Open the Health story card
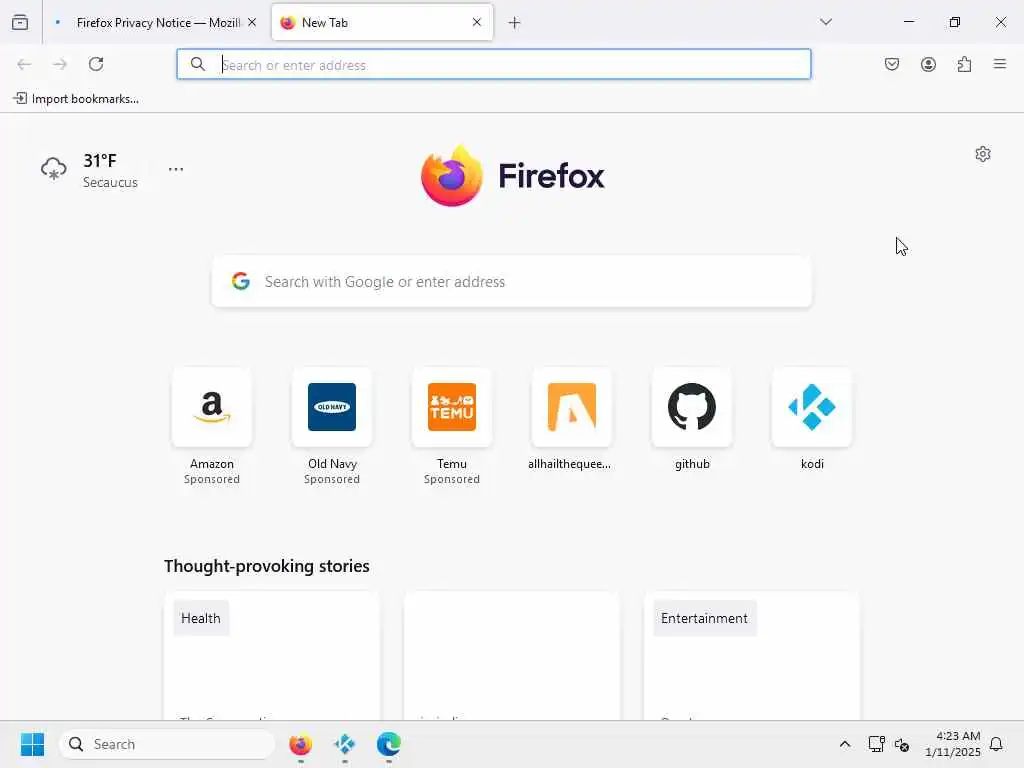1024x768 pixels. [x=272, y=656]
